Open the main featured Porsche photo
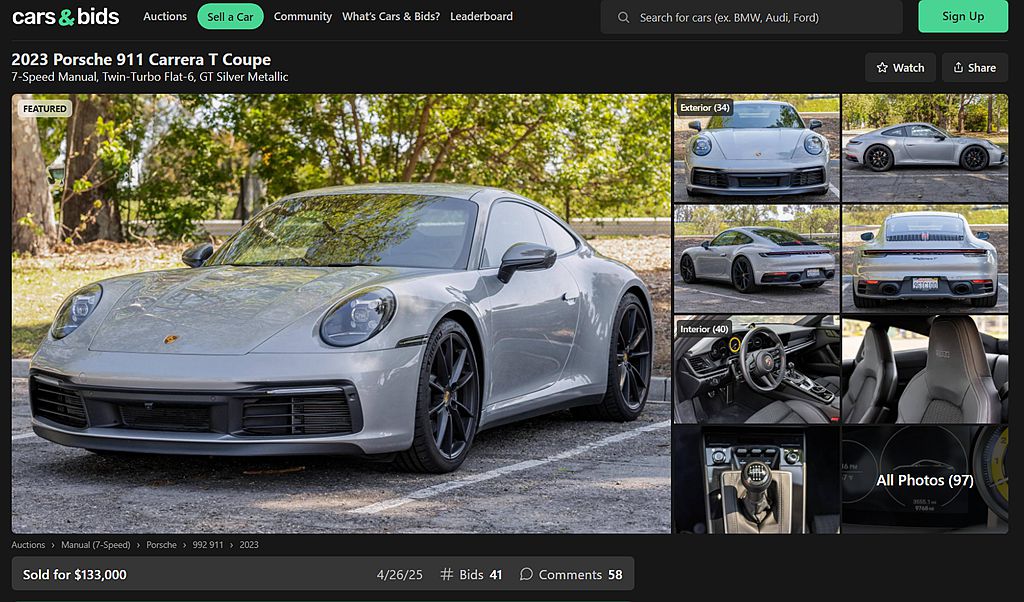Screen dimensions: 1024x602 (x=341, y=313)
